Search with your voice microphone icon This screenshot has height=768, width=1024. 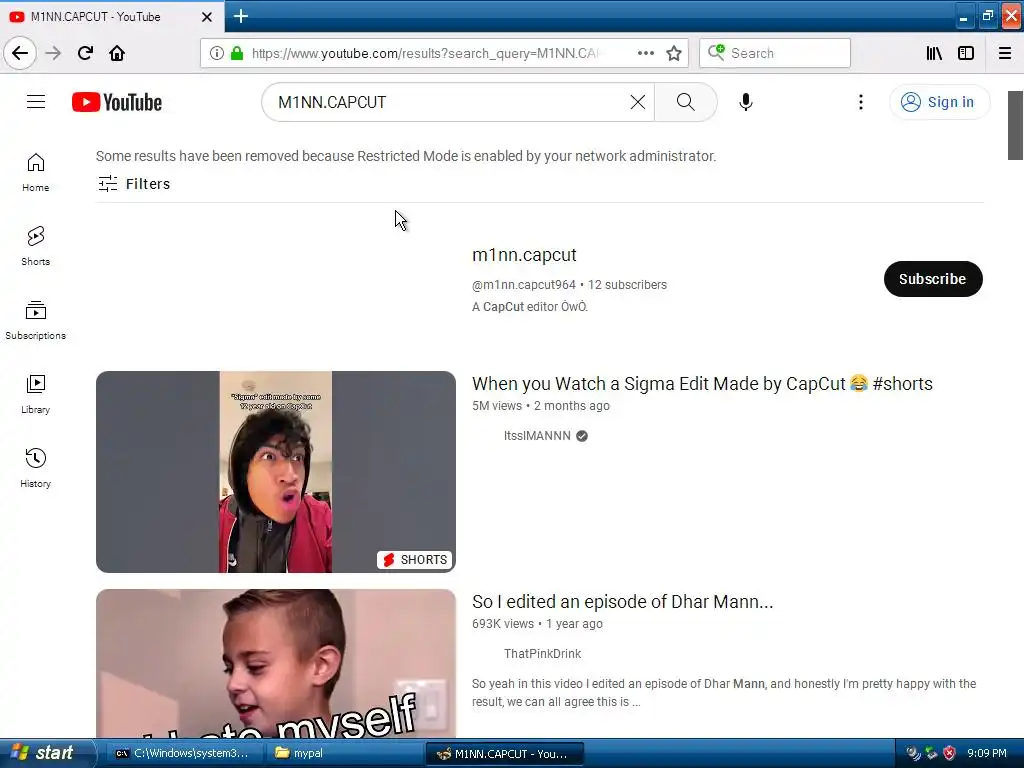click(x=746, y=102)
